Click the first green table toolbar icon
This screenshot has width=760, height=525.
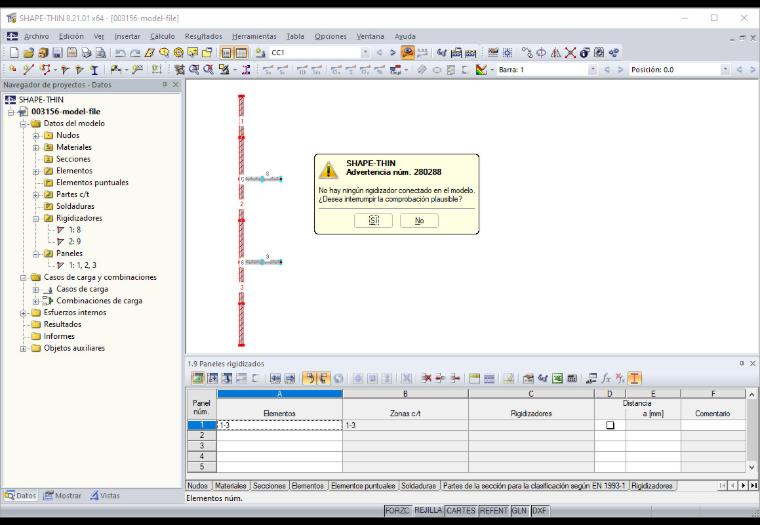(x=197, y=379)
